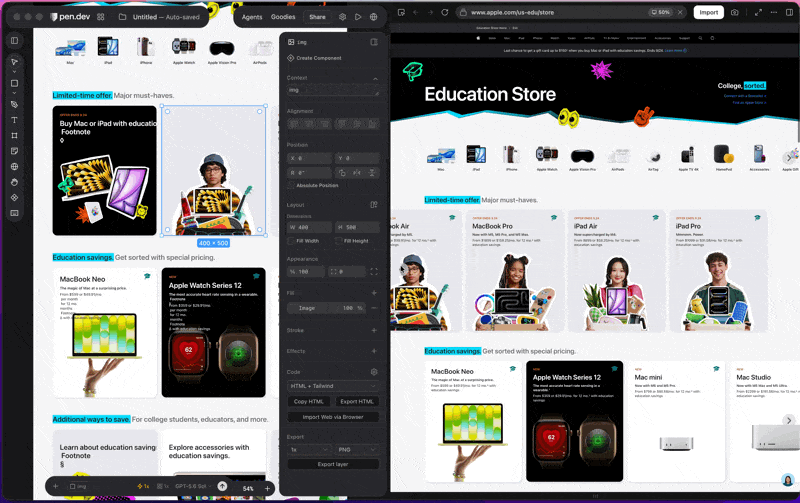Toggle the left sidebar panel icon
The width and height of the screenshot is (800, 503).
[14, 40]
